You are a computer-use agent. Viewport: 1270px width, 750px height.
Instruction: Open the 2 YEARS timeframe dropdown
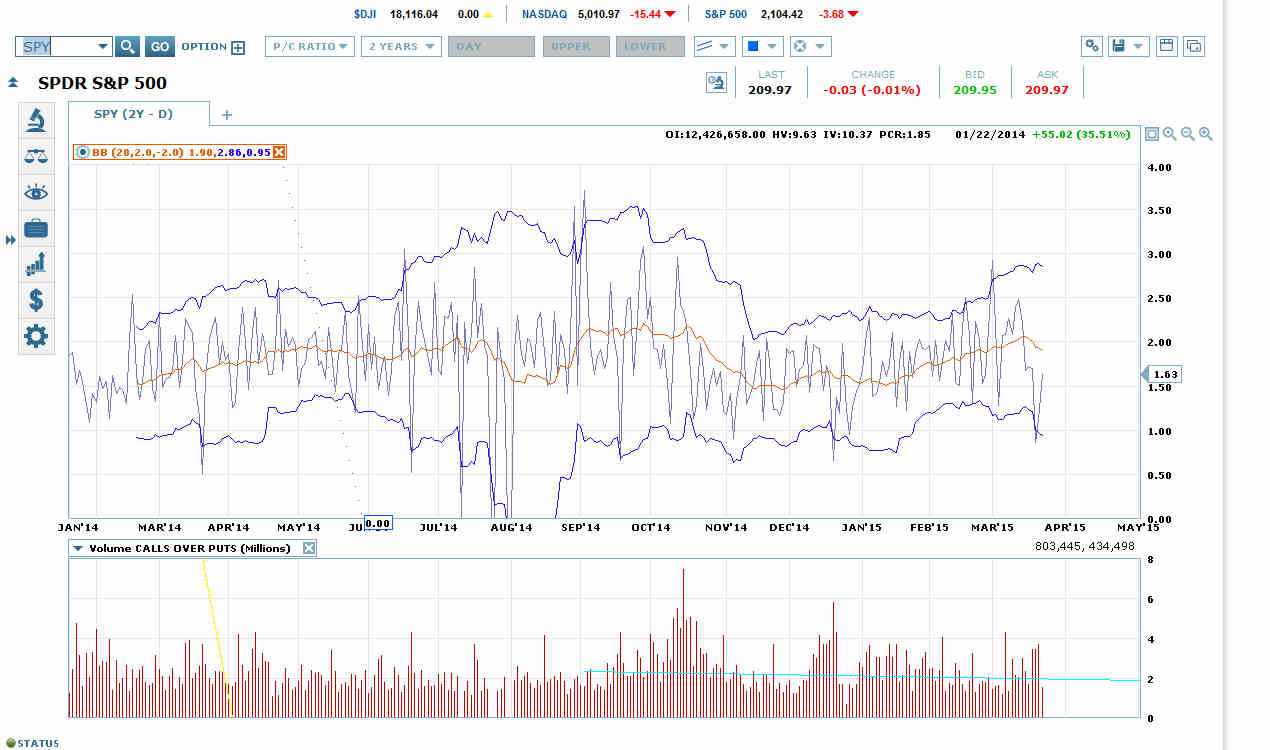(x=401, y=46)
